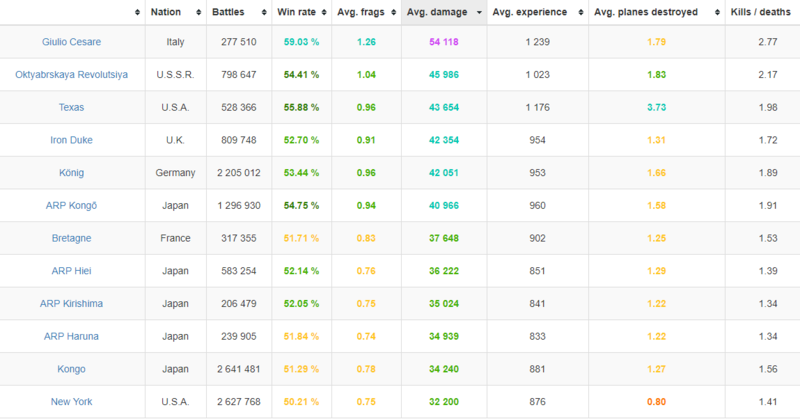The height and width of the screenshot is (419, 800).
Task: Sort by the Win rate column header
Action: [x=302, y=12]
